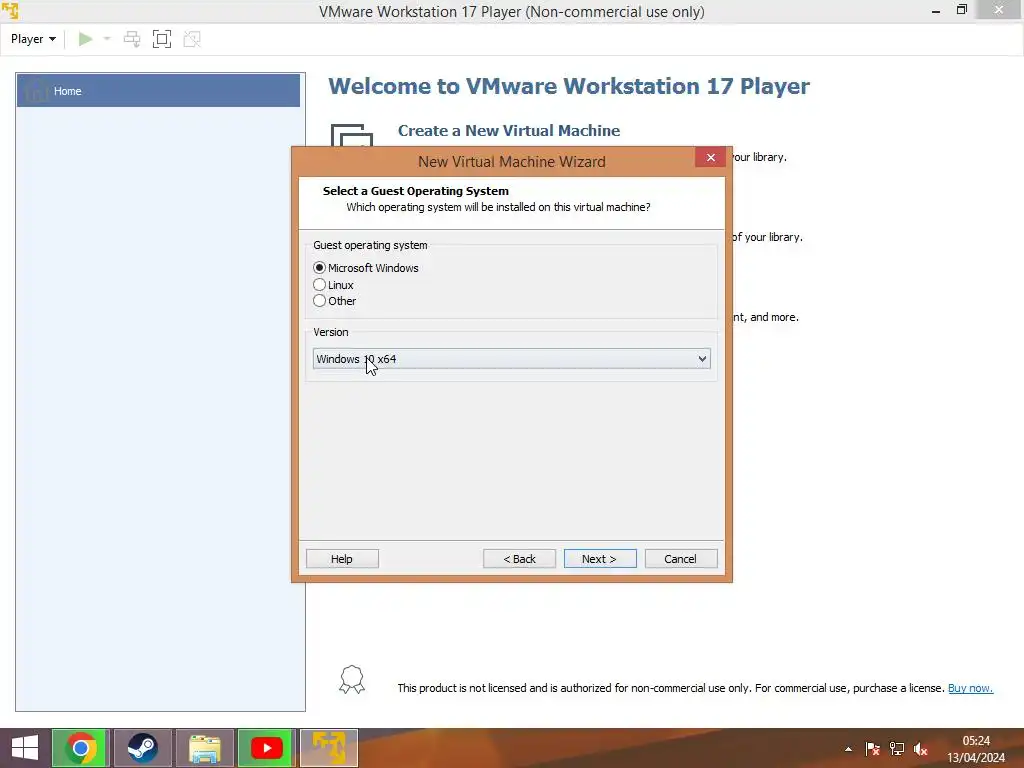Image resolution: width=1024 pixels, height=768 pixels.
Task: Click the Welcome to VMware Workstation 17 Player heading
Action: tap(569, 86)
